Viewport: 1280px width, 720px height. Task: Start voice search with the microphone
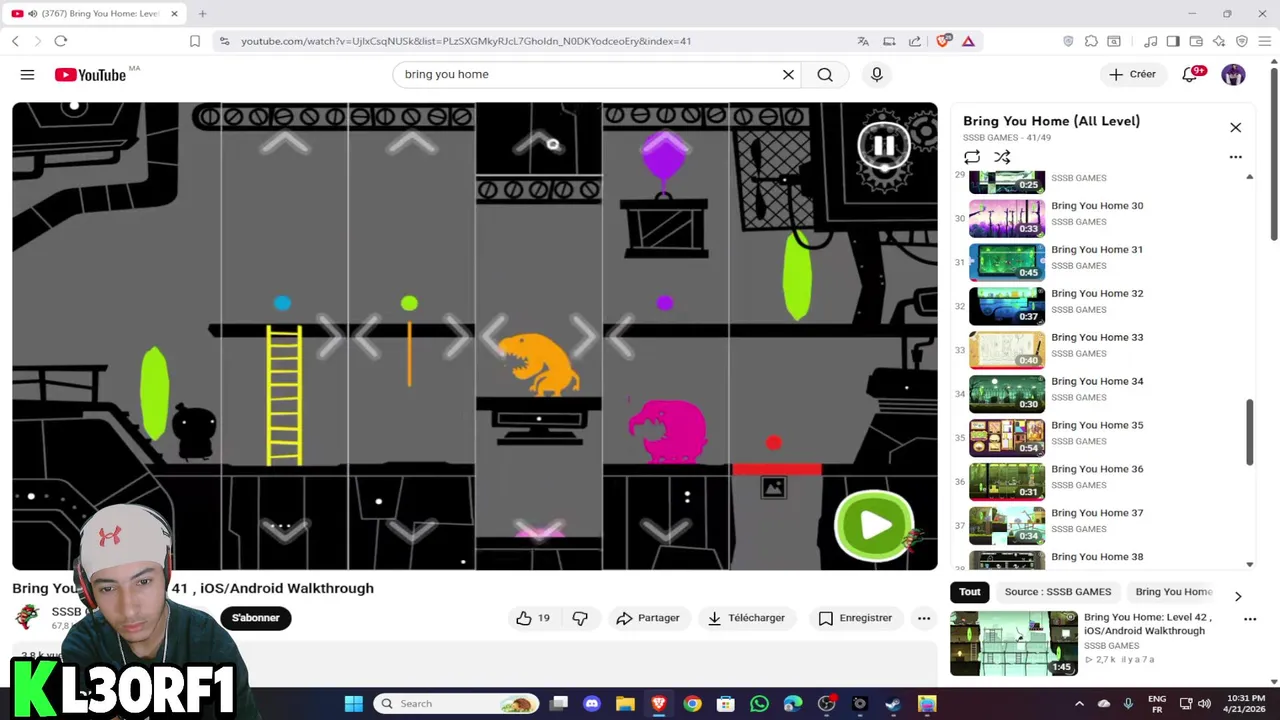click(877, 75)
